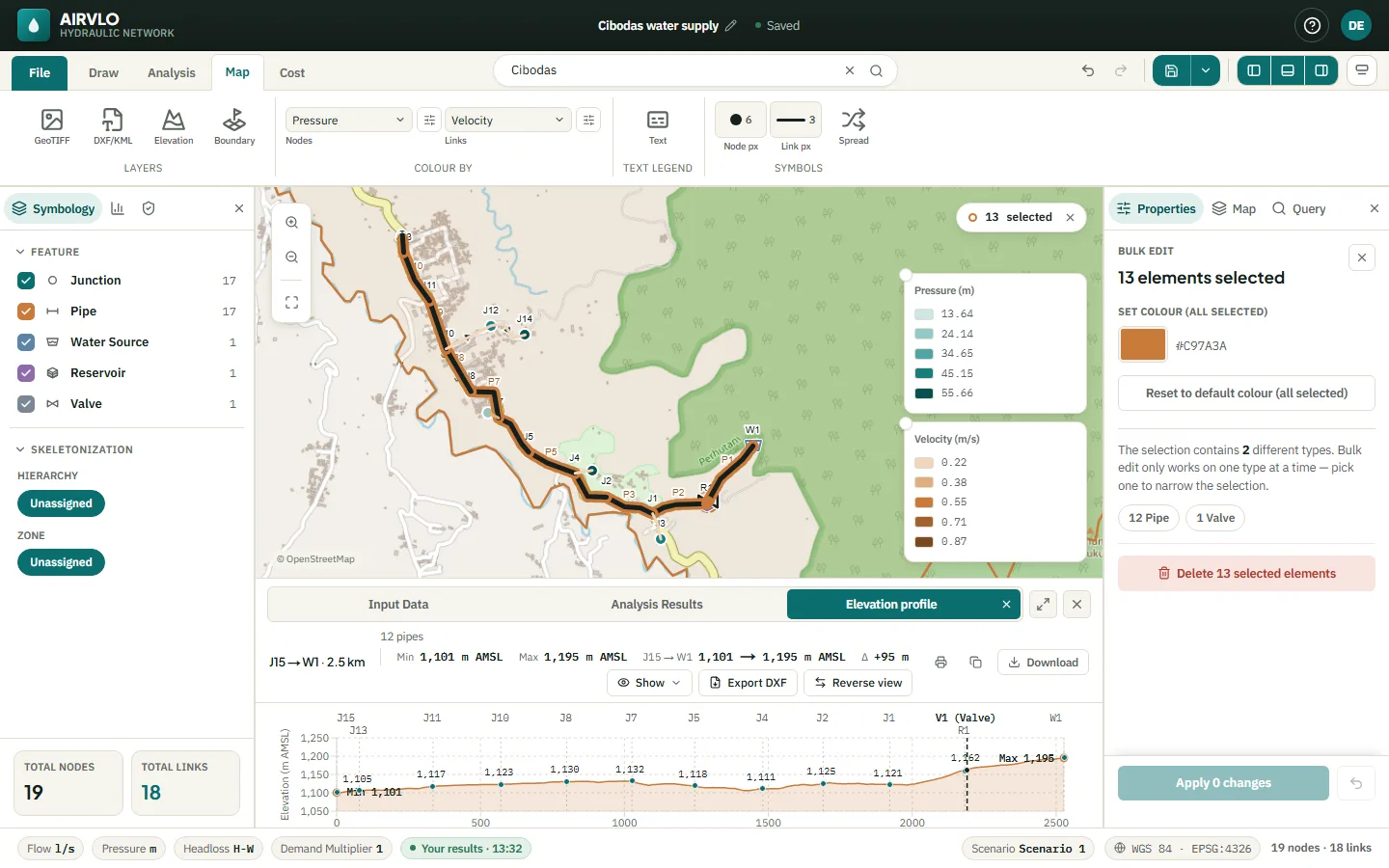Open the Query tab in right panel

[x=1299, y=208]
